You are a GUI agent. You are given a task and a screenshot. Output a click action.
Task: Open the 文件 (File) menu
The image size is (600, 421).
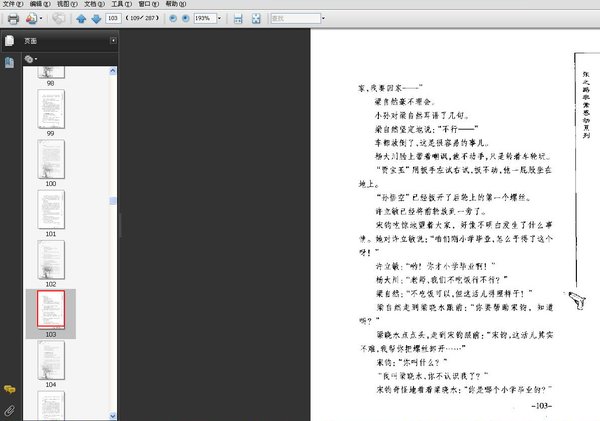11,4
